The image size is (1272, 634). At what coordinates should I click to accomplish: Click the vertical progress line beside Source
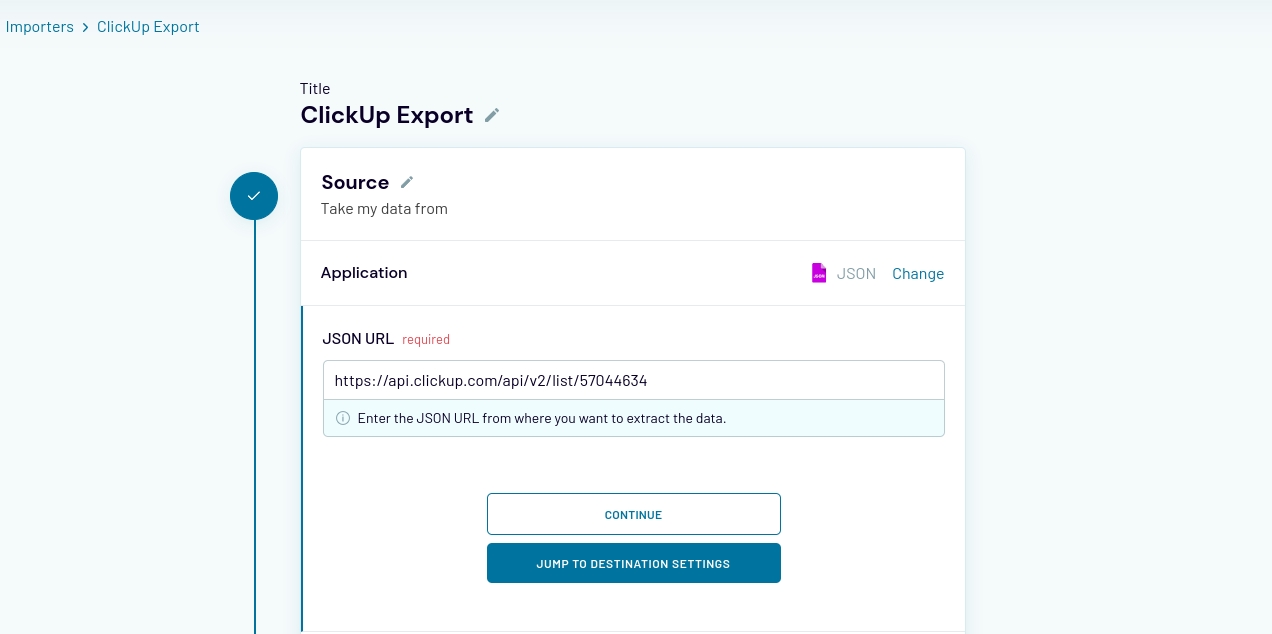[x=257, y=420]
